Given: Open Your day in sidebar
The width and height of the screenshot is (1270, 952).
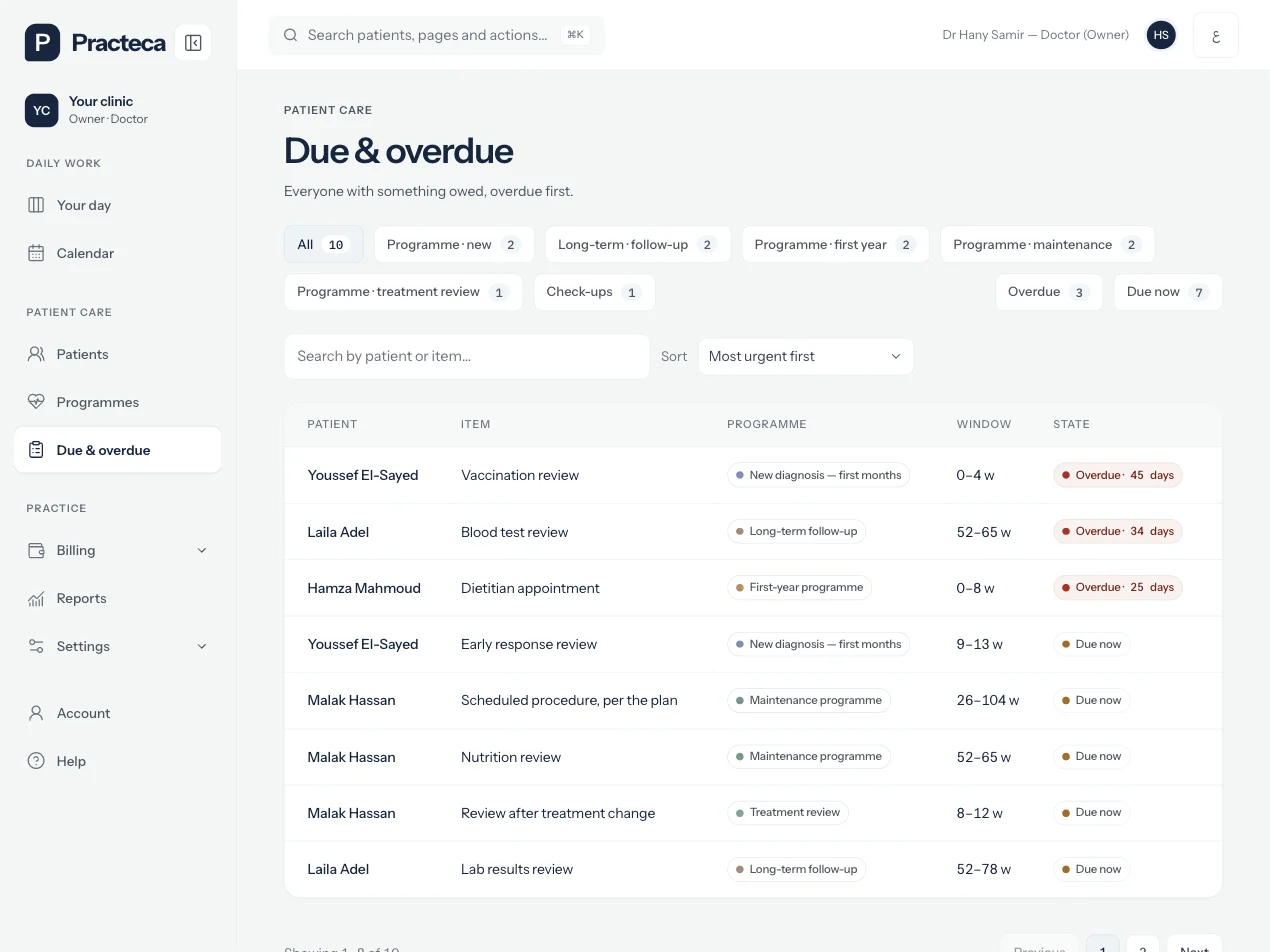Looking at the screenshot, I should coord(118,205).
